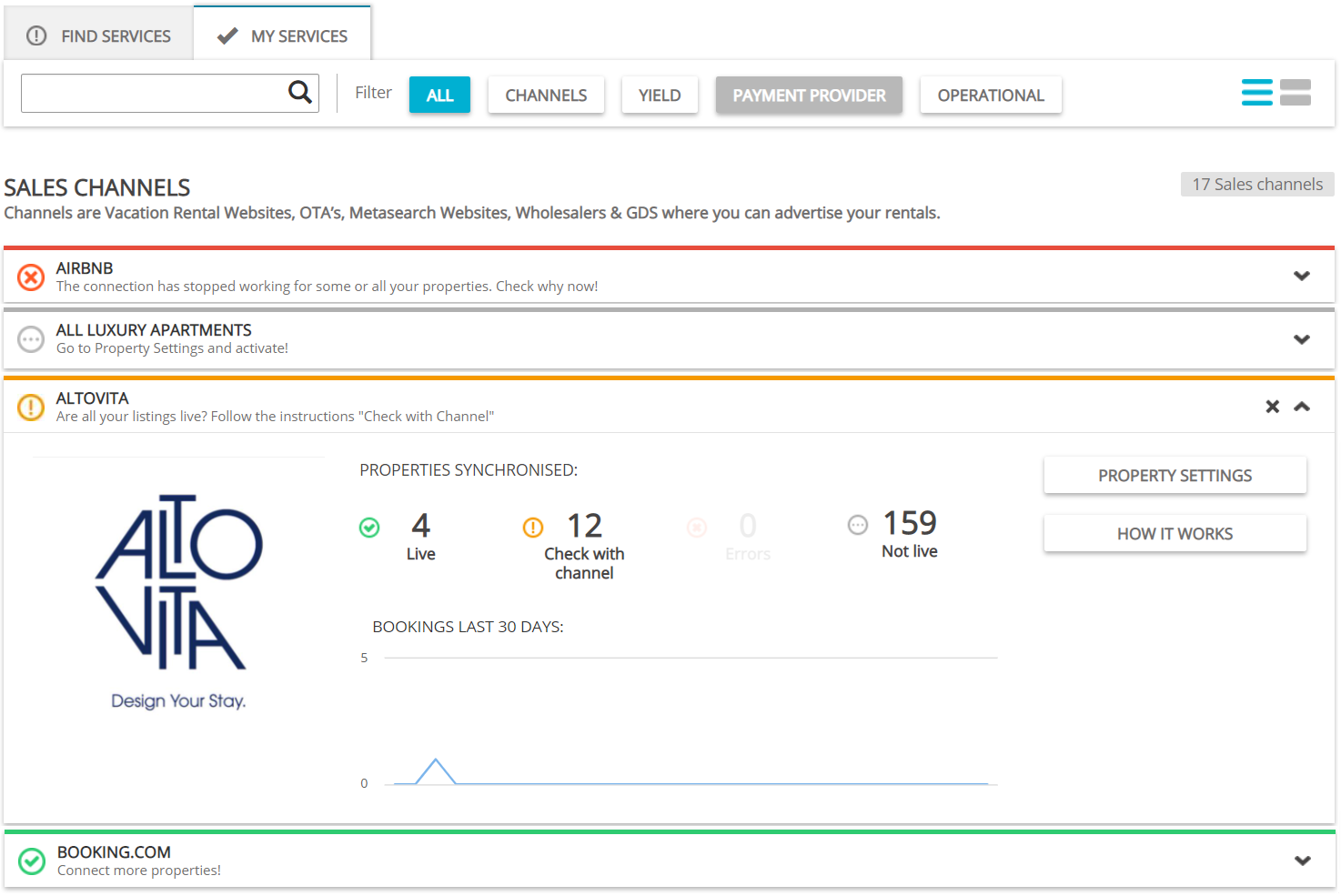Screen dimensions: 1341x896
Task: Click the Airbnb connection stopped message
Action: [327, 287]
